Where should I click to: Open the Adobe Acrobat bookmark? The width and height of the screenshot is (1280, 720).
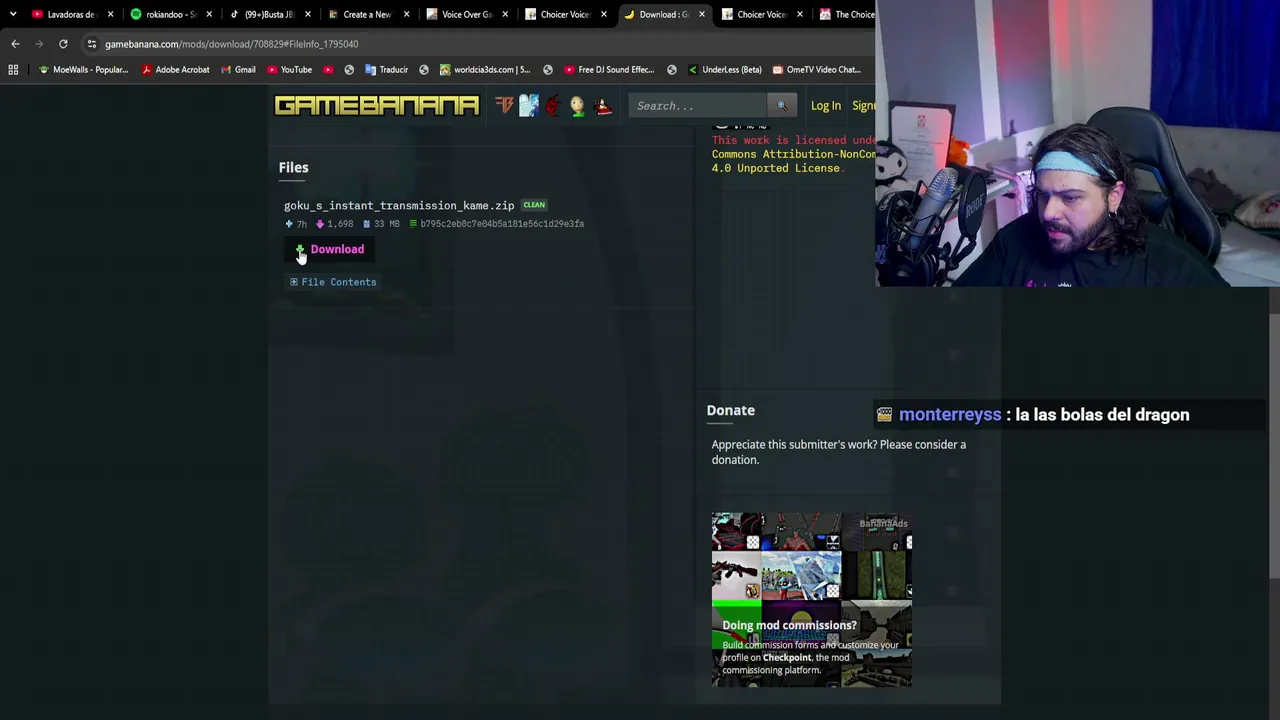pos(175,70)
